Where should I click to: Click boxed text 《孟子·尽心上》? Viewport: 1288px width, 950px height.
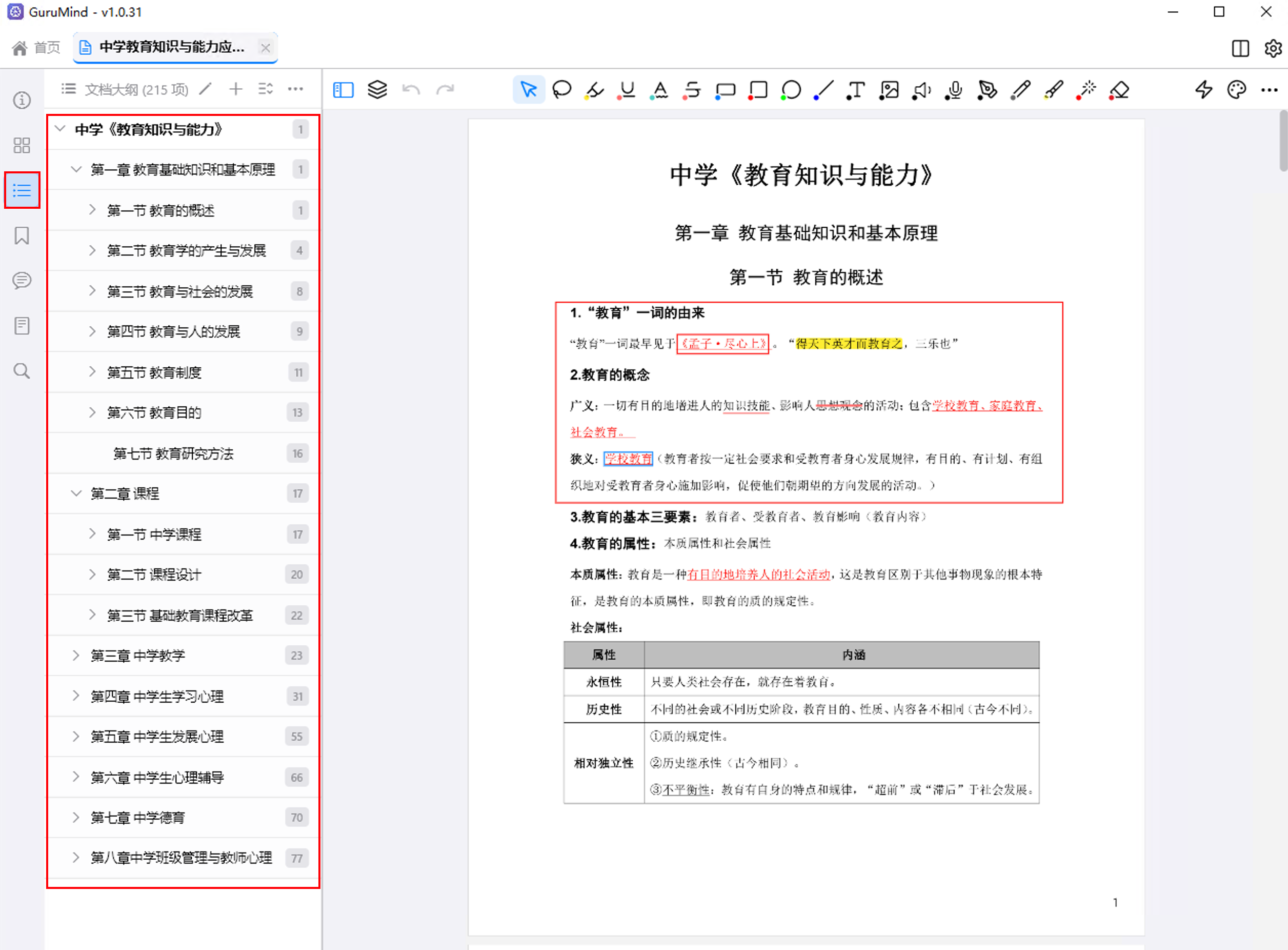click(x=722, y=344)
